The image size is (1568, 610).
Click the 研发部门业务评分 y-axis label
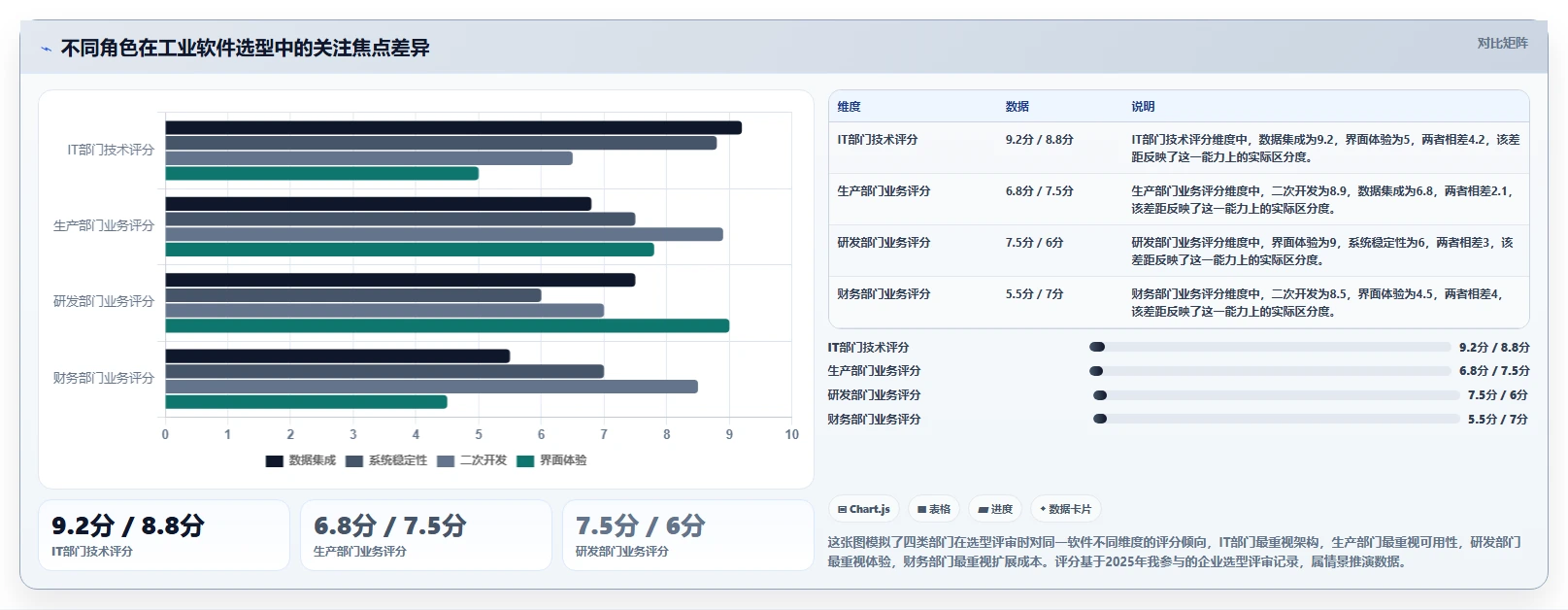[104, 301]
